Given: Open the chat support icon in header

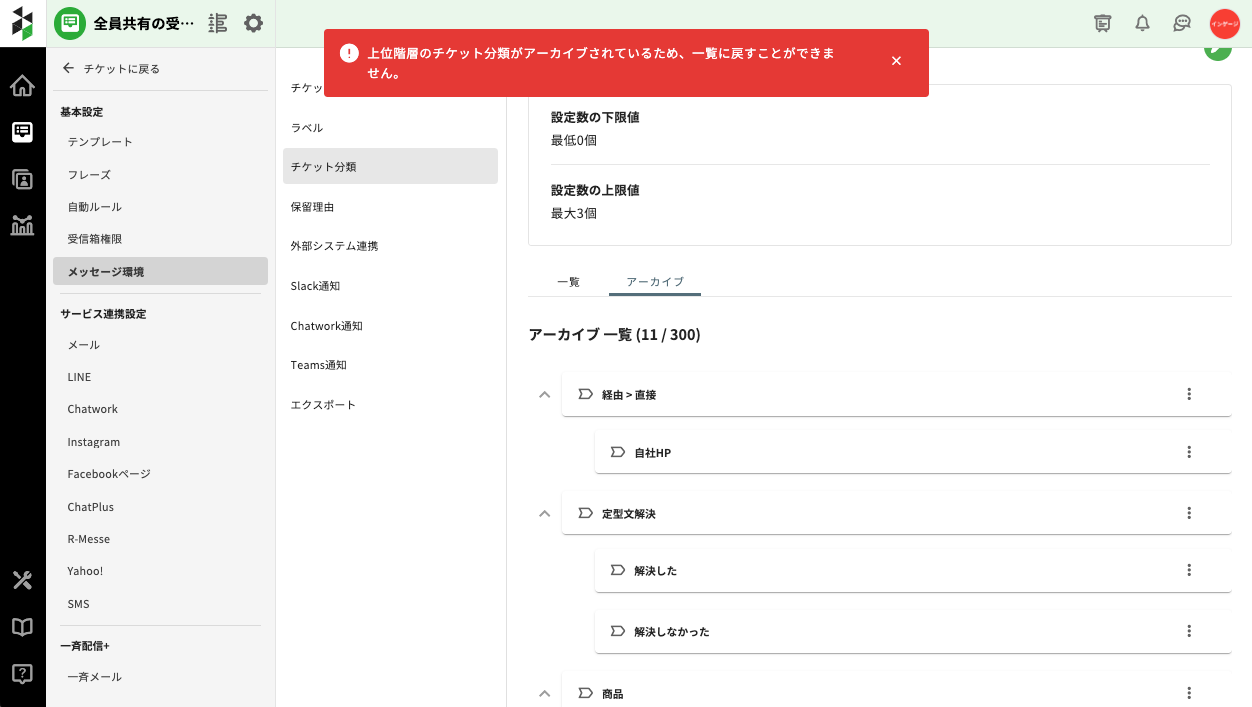Looking at the screenshot, I should pyautogui.click(x=1182, y=23).
